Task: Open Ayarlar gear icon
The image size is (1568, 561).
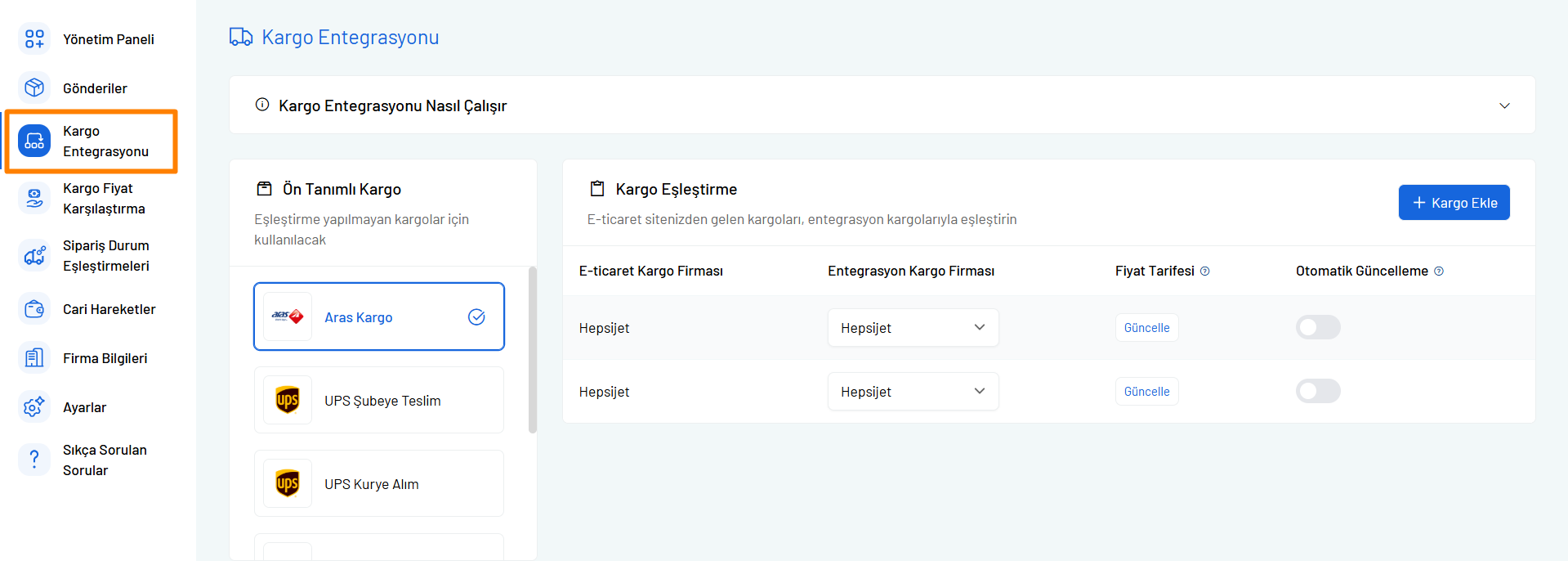Action: click(x=34, y=407)
